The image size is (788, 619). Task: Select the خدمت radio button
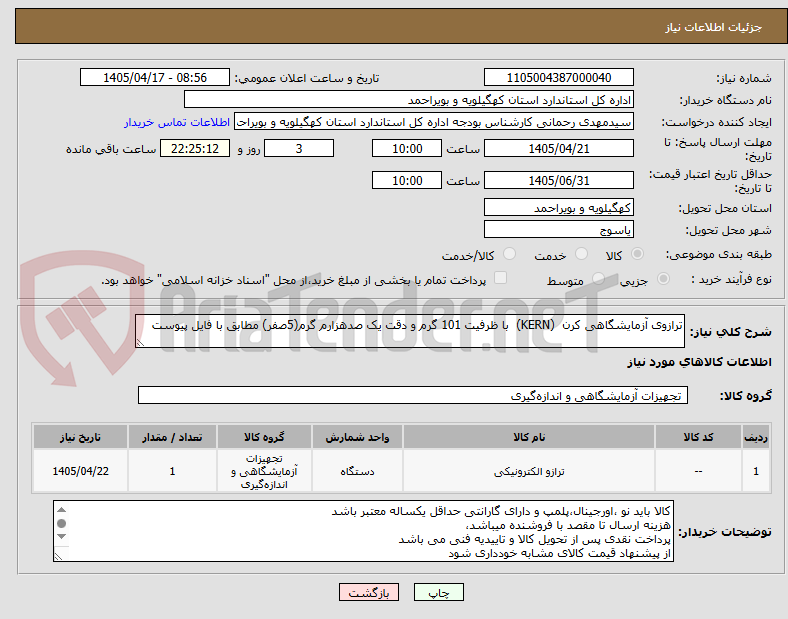pyautogui.click(x=581, y=254)
